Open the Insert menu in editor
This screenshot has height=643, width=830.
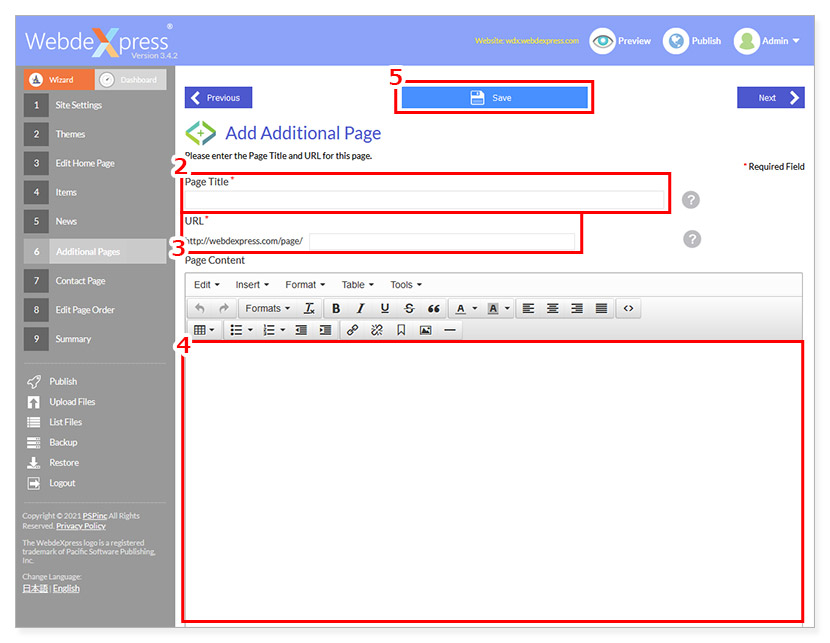point(252,285)
